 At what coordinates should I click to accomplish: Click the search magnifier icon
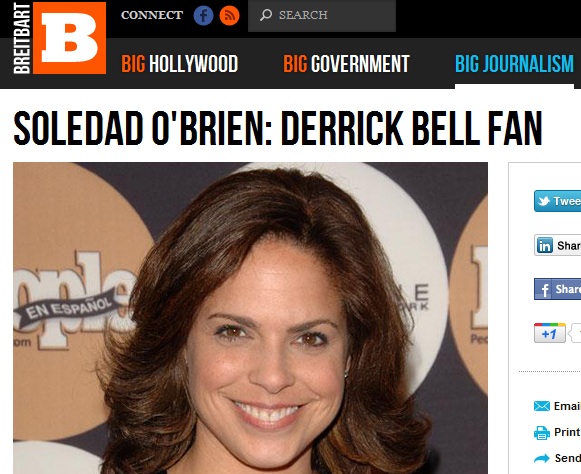point(266,15)
